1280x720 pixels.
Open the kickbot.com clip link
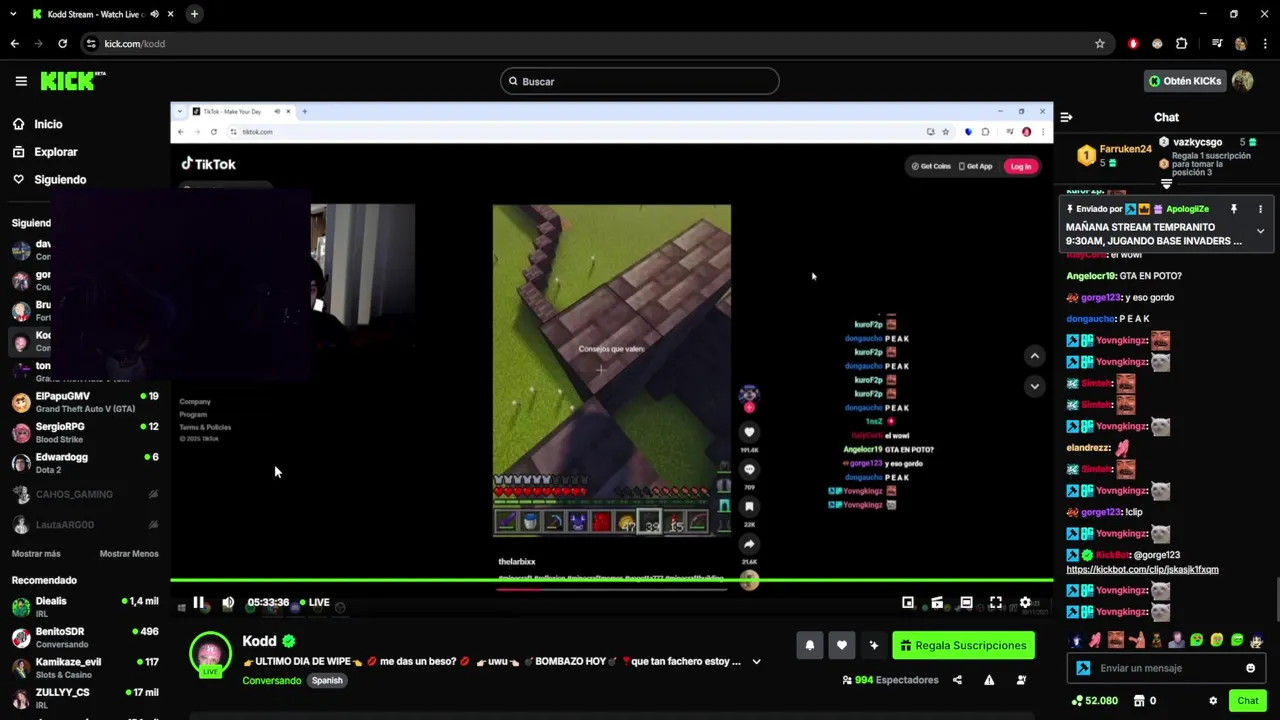tap(1142, 569)
